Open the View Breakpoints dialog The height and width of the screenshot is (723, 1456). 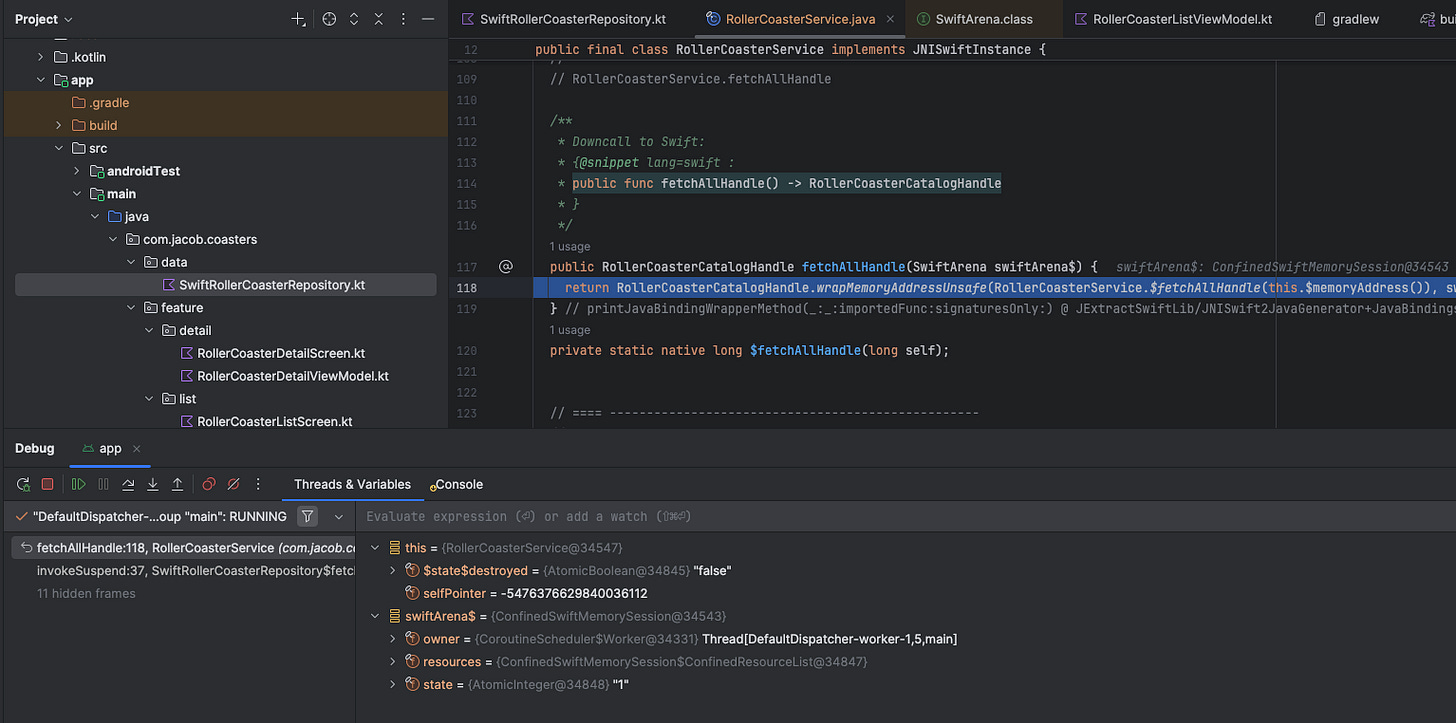pos(209,485)
